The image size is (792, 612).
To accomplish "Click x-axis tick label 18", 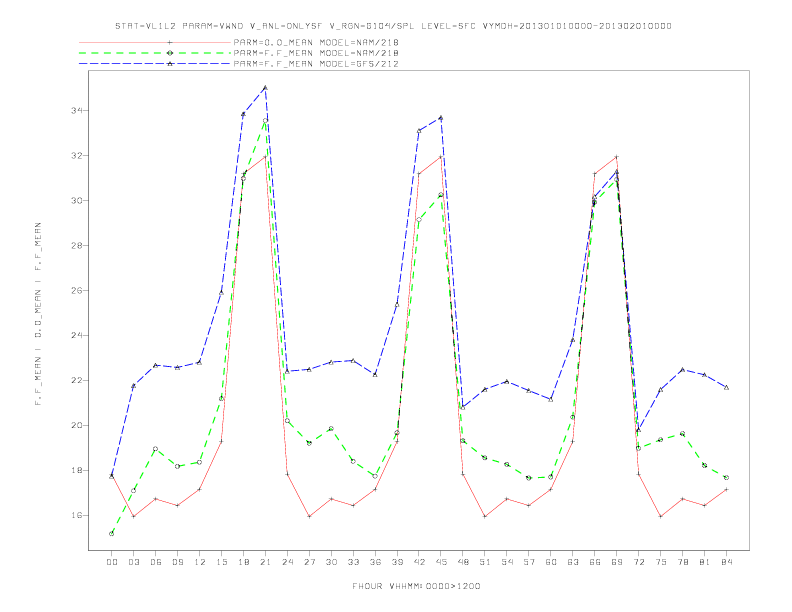I will (x=243, y=562).
